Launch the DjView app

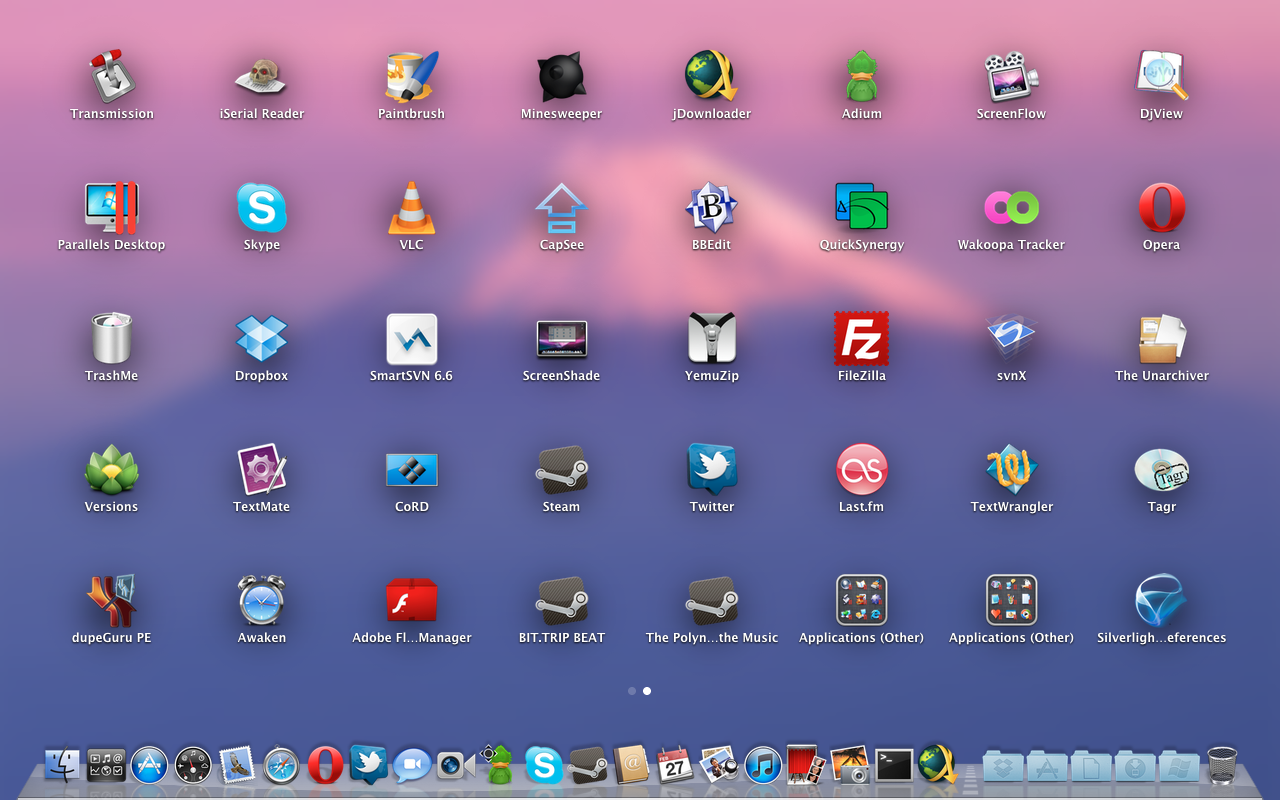1162,77
